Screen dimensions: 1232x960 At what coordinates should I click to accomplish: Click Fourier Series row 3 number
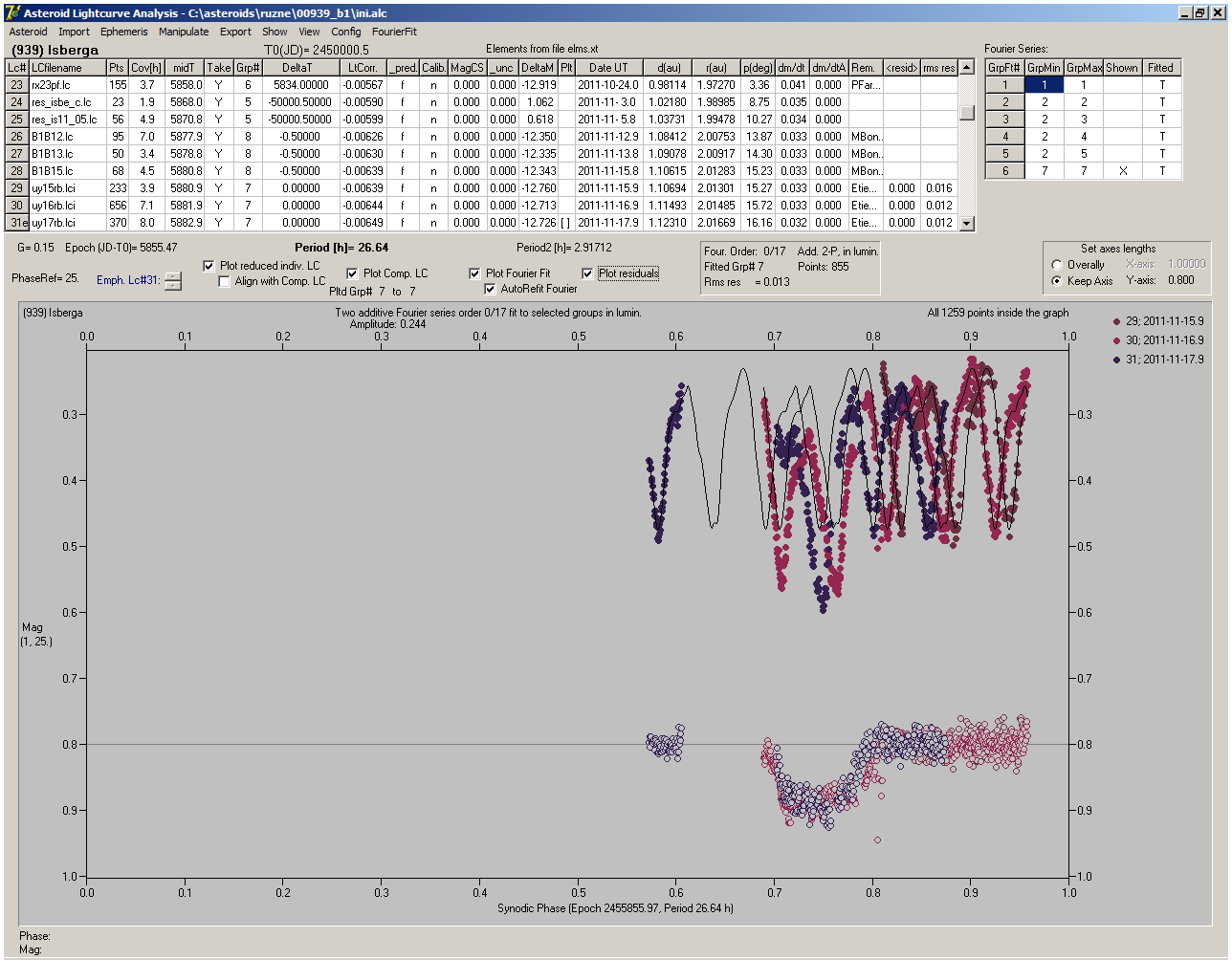pyautogui.click(x=1005, y=120)
